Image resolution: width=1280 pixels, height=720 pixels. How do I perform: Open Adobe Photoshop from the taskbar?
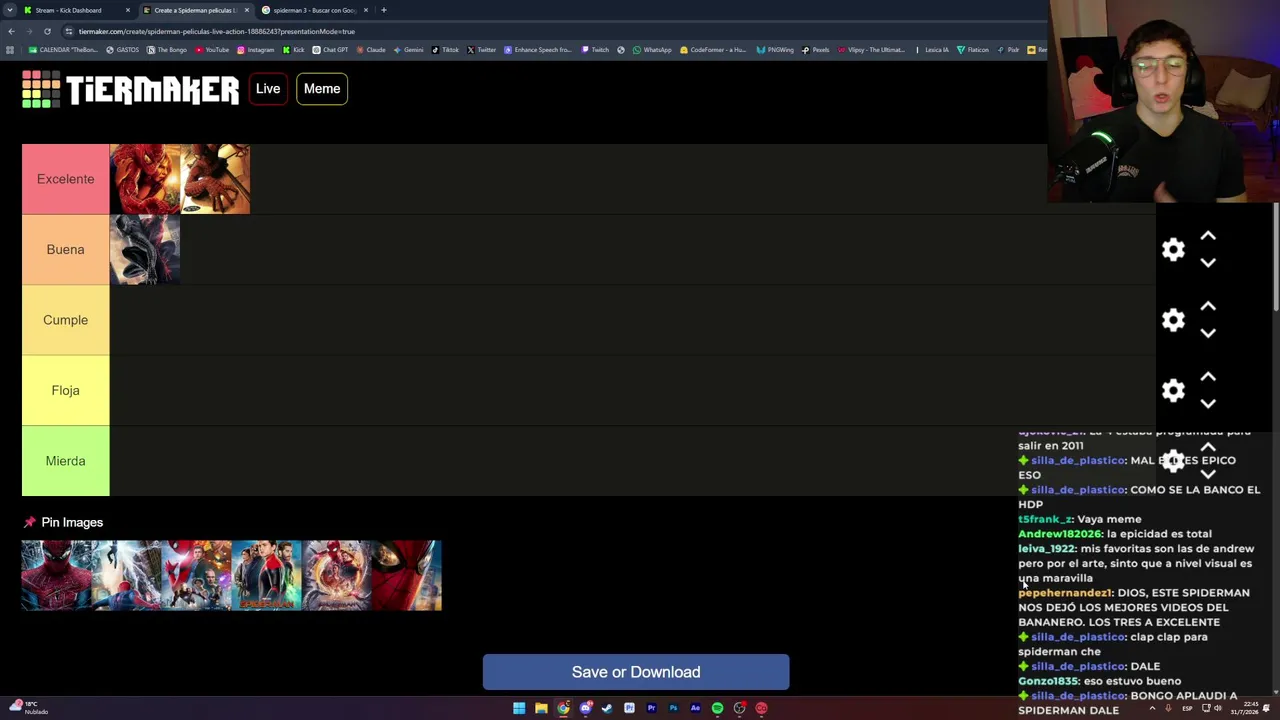[x=673, y=708]
